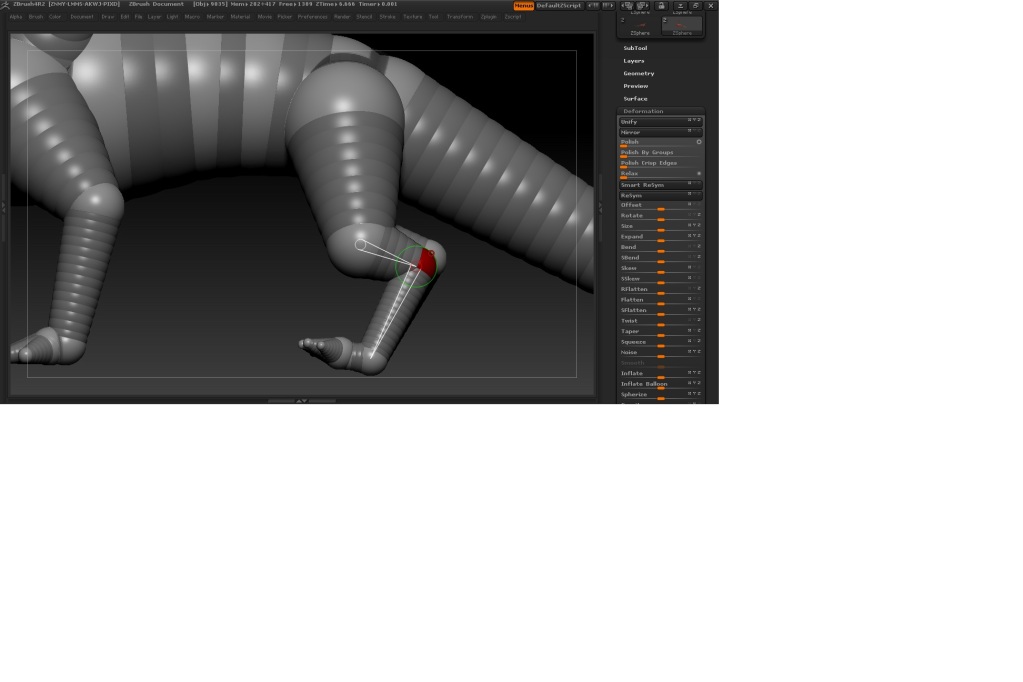
Task: Click the hide-to-tray icon with down arrow
Action: click(680, 5)
